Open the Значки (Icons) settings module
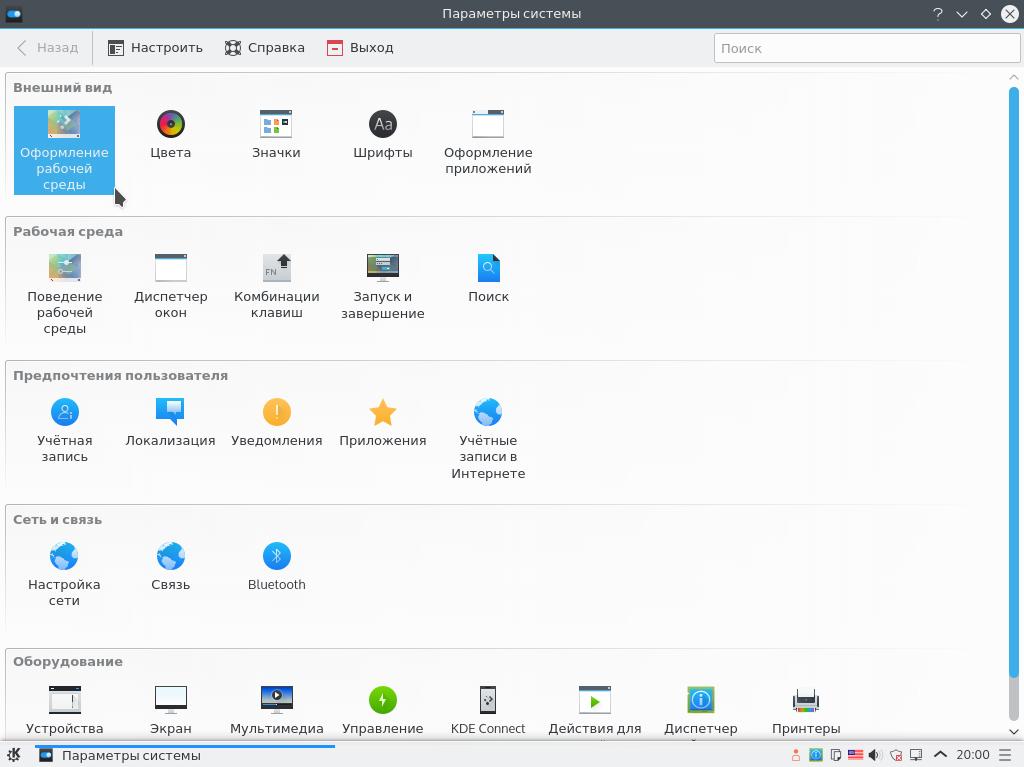This screenshot has width=1024, height=767. tap(276, 135)
